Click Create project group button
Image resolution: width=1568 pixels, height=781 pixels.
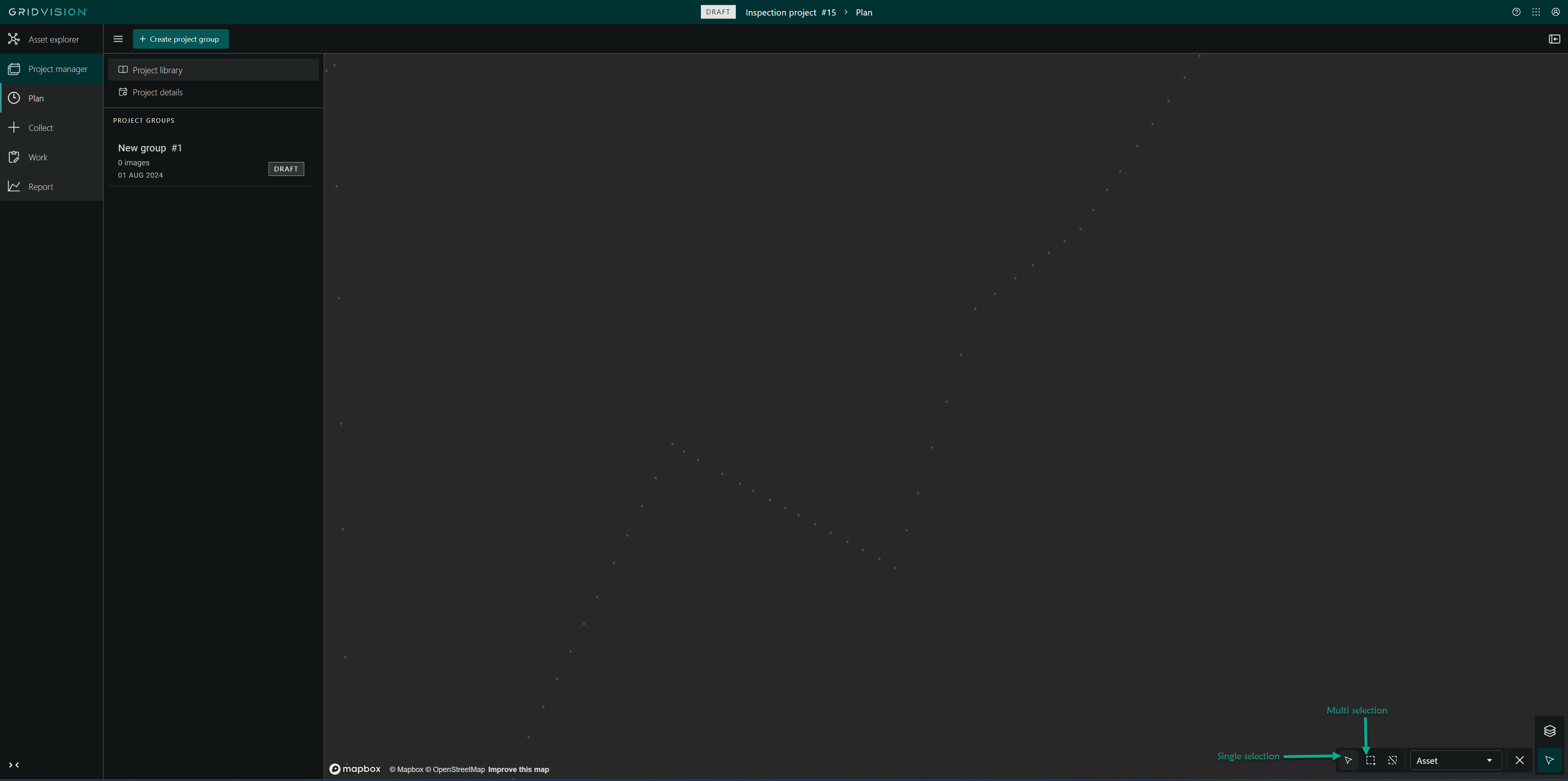click(x=180, y=39)
